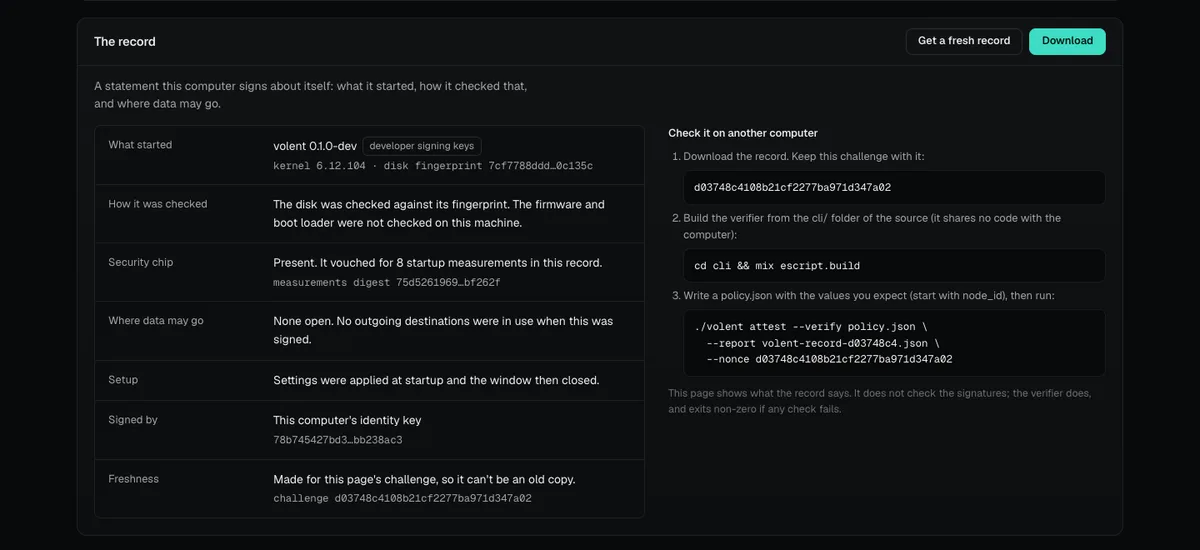Image resolution: width=1200 pixels, height=550 pixels.
Task: Click step 2 'Build the verifier' instruction
Action: (x=872, y=226)
